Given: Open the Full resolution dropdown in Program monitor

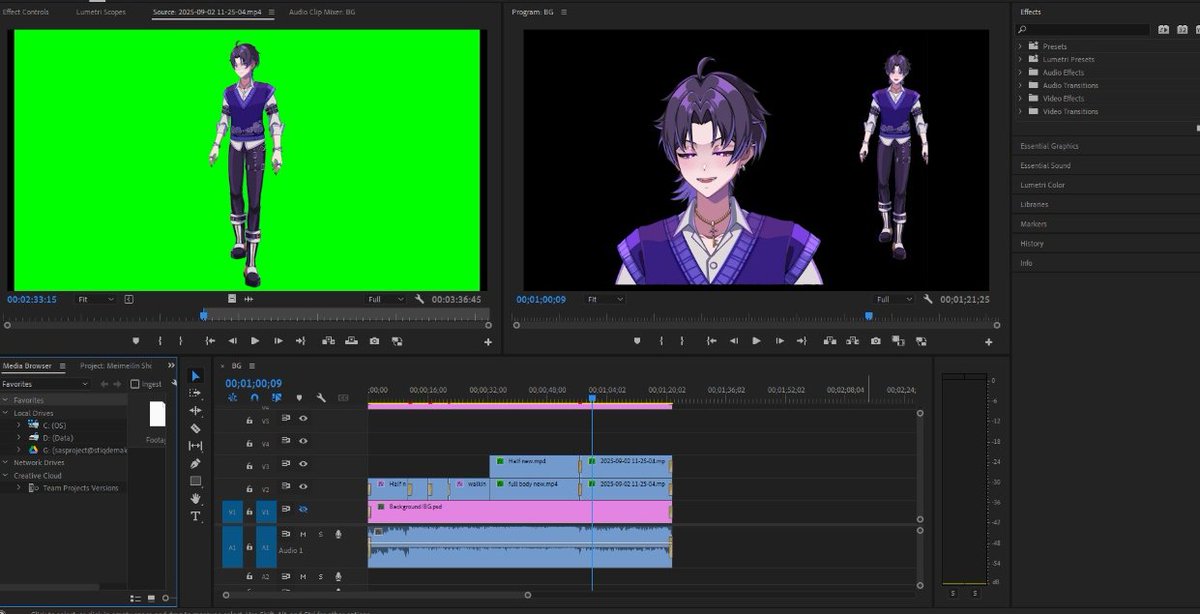Looking at the screenshot, I should (x=890, y=298).
